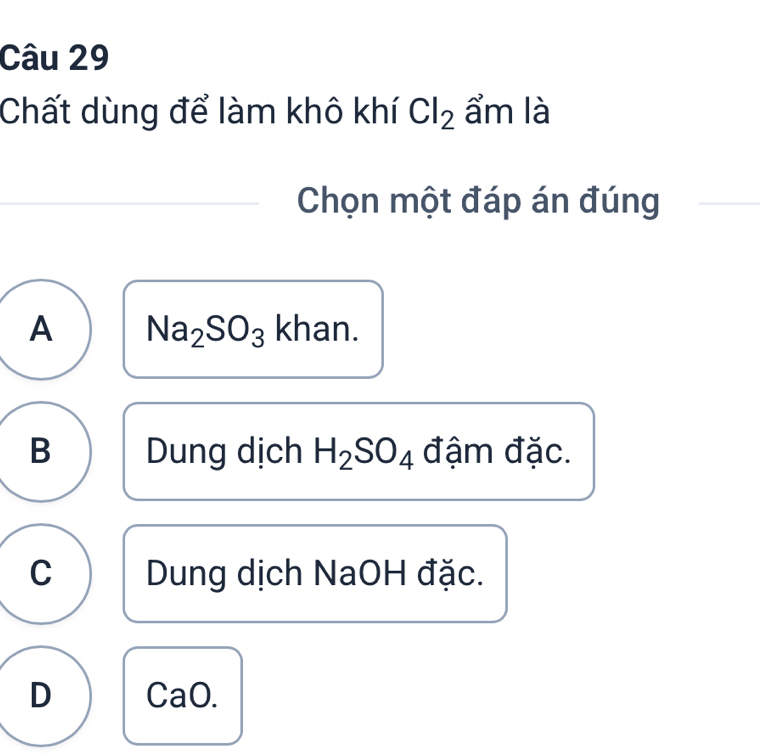The width and height of the screenshot is (760, 754).
Task: Click the answer box 'Na₂SO₃ khan.'
Action: [x=253, y=329]
